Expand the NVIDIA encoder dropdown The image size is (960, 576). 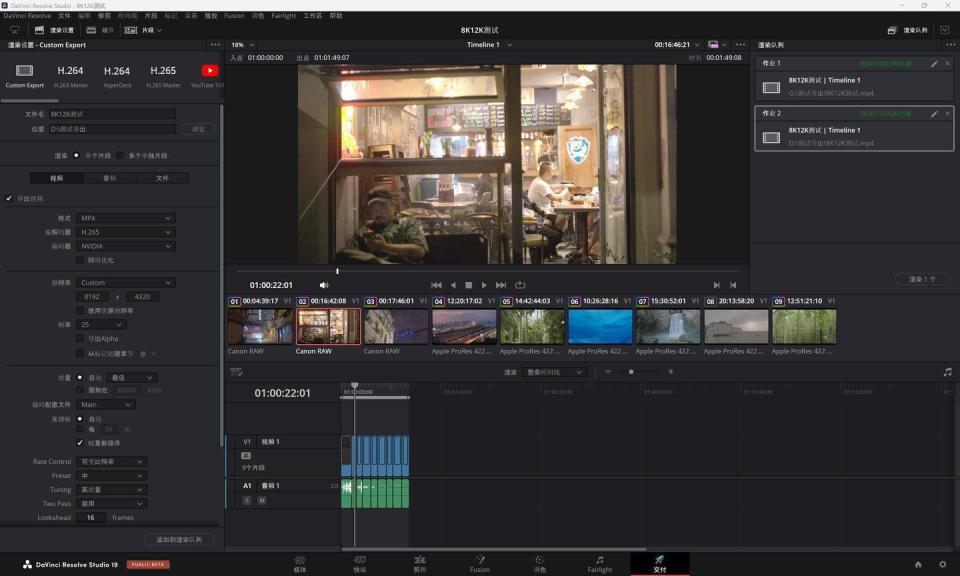[x=126, y=246]
